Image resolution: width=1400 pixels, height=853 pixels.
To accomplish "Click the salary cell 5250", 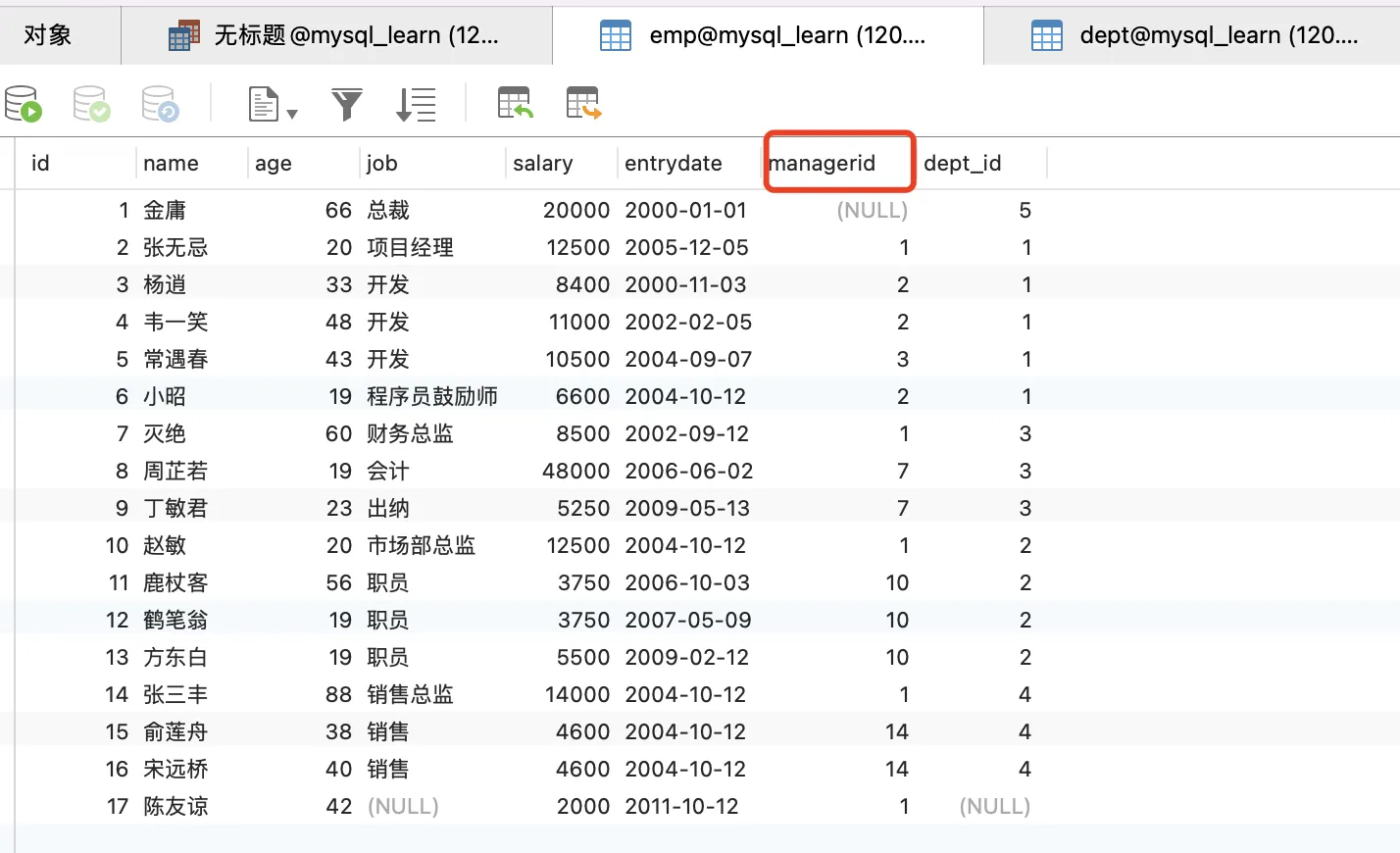I will pos(583,508).
